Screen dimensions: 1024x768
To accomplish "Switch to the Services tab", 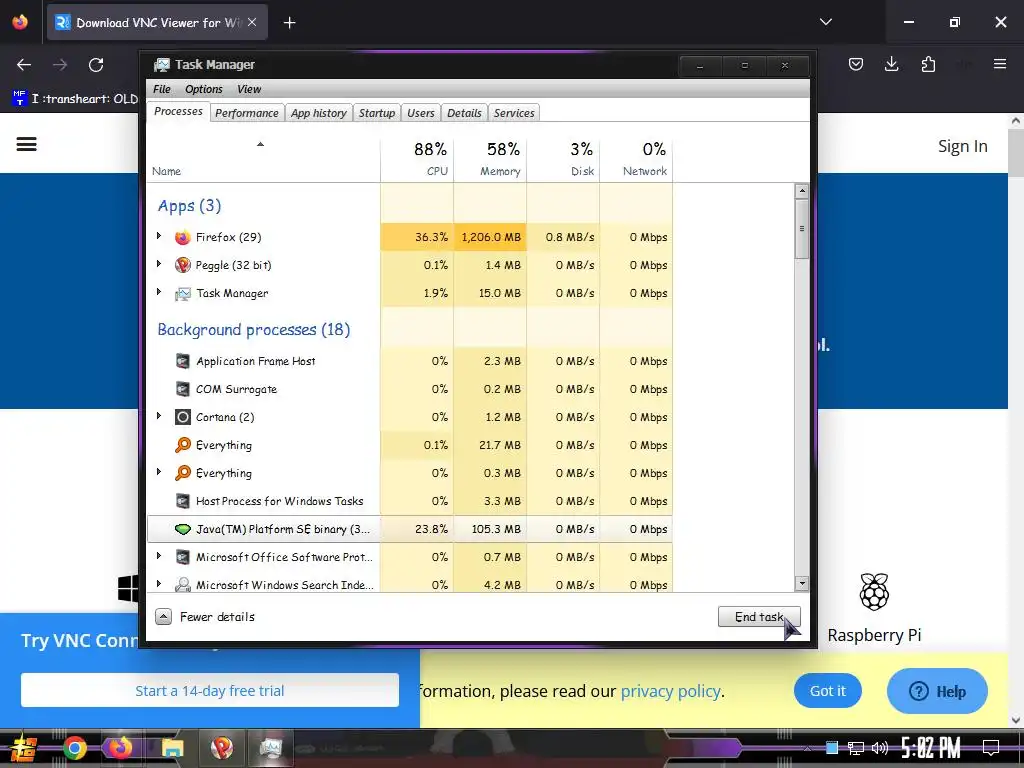I will click(x=514, y=113).
